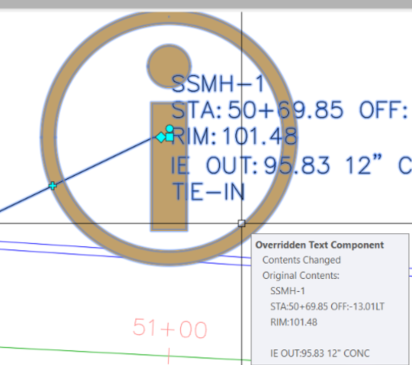The width and height of the screenshot is (412, 365).
Task: Select the RIM: 101.48 text
Action: [235, 137]
